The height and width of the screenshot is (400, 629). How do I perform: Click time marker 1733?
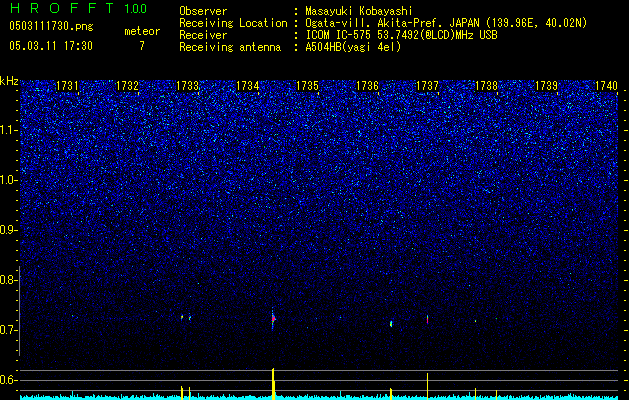[x=187, y=86]
